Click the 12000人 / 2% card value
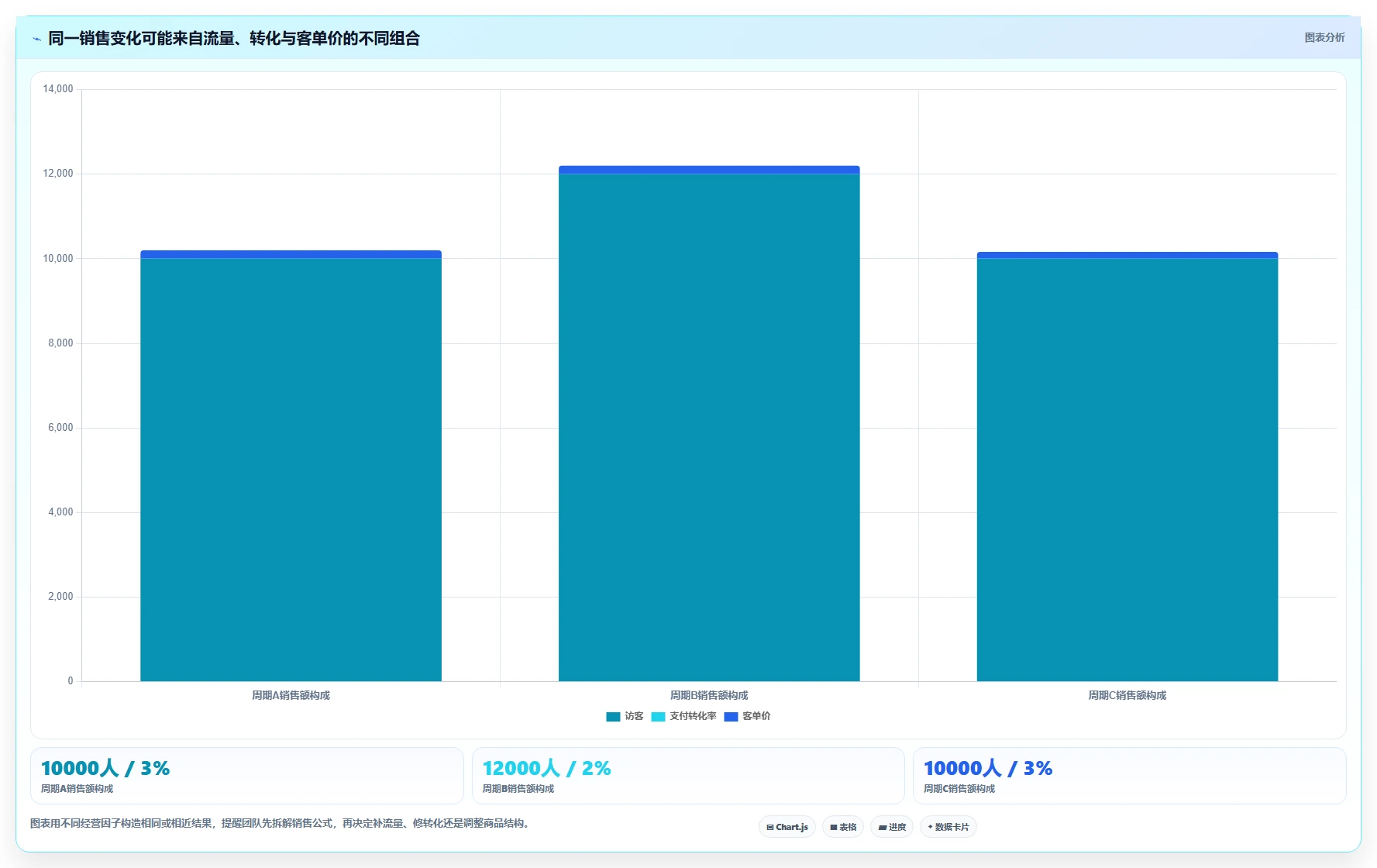 click(x=546, y=768)
